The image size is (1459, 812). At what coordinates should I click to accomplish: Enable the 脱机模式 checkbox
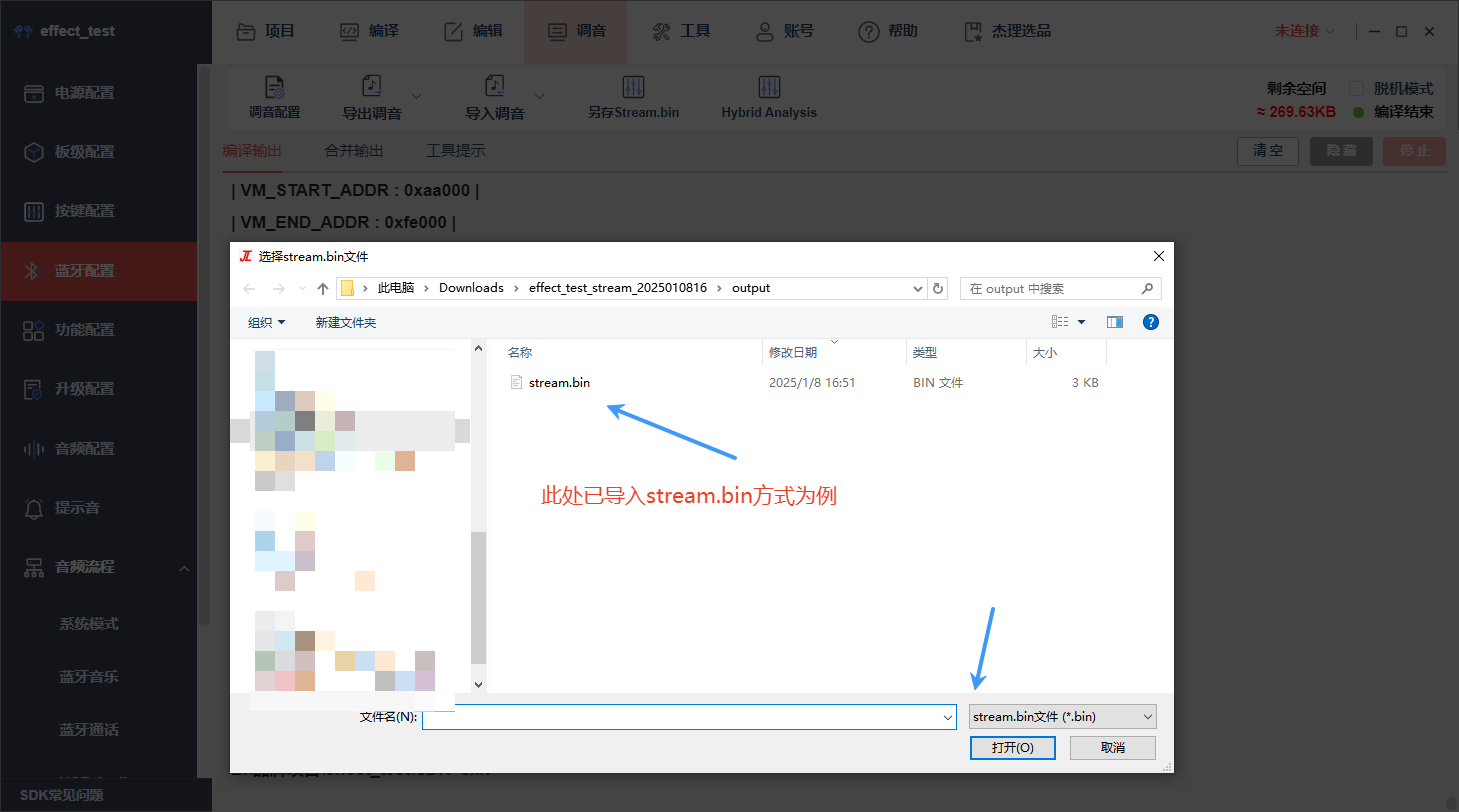pyautogui.click(x=1357, y=88)
